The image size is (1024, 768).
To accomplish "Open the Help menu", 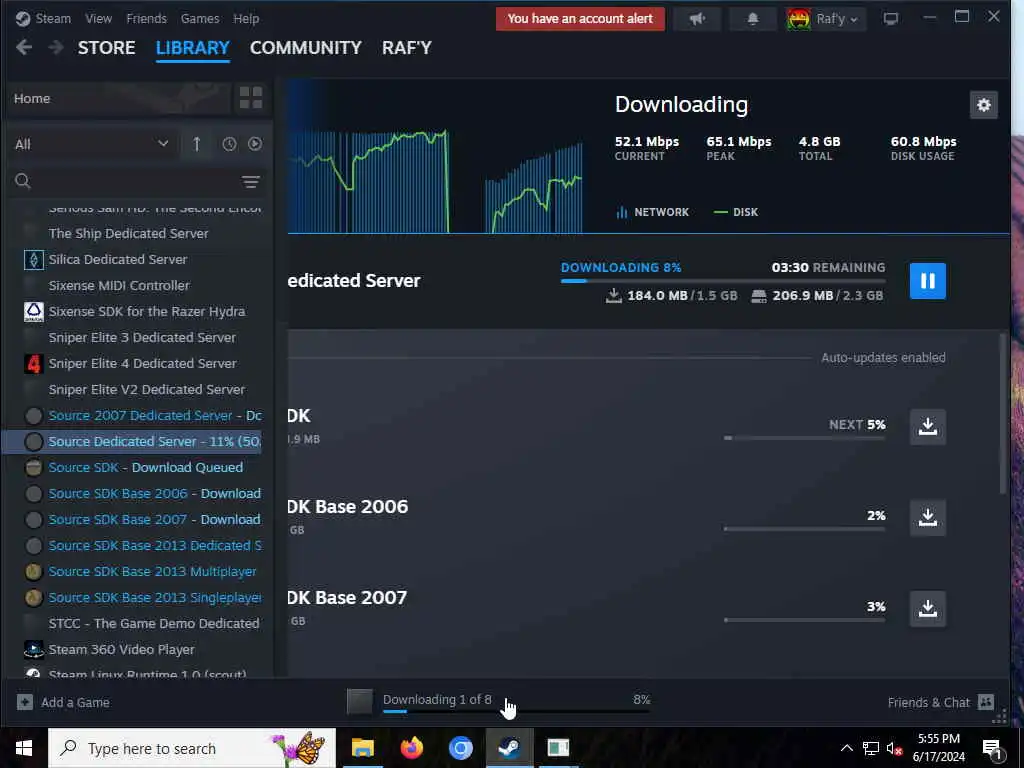I will click(246, 18).
